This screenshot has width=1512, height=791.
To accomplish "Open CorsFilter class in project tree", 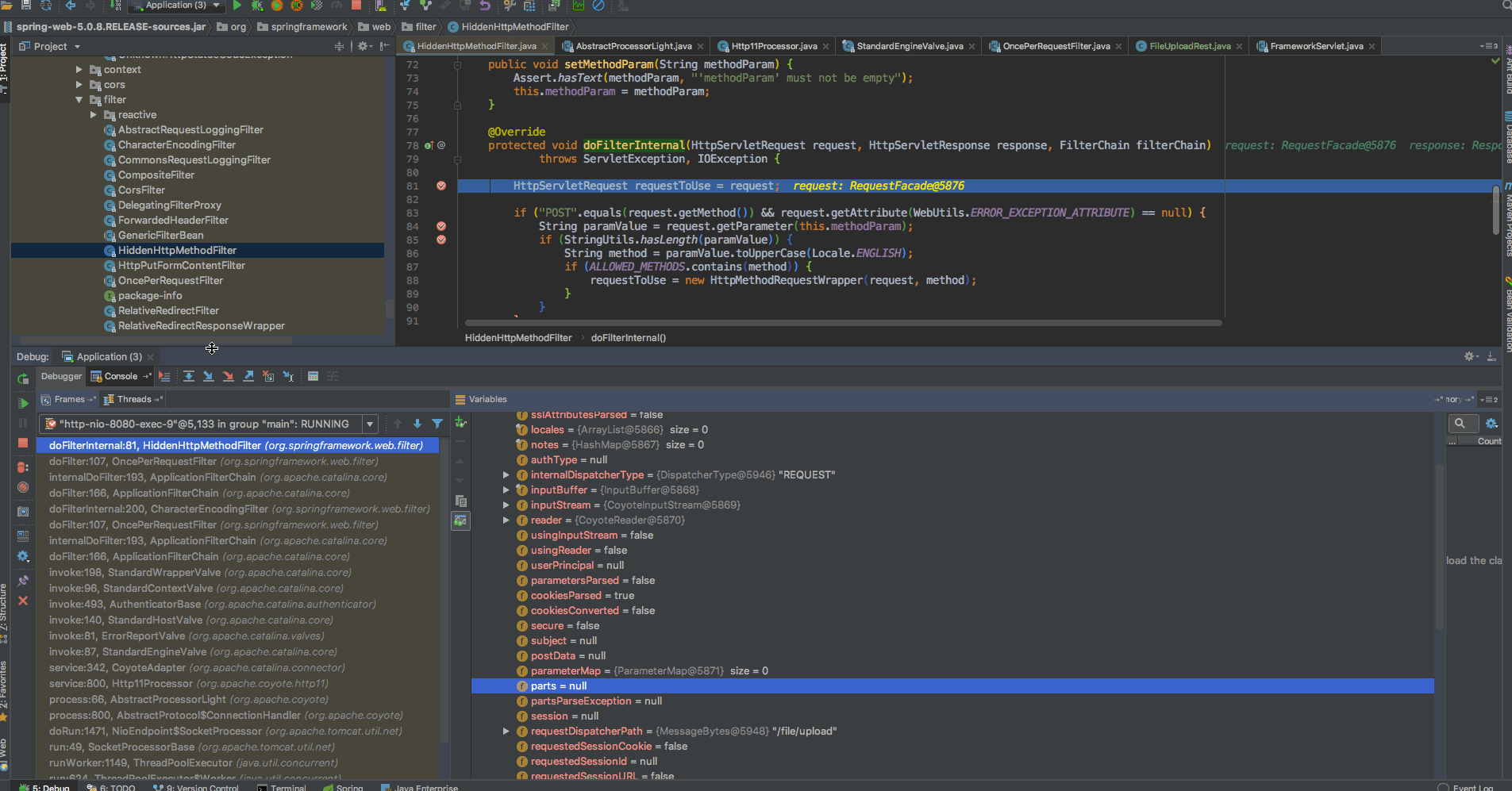I will click(x=141, y=190).
